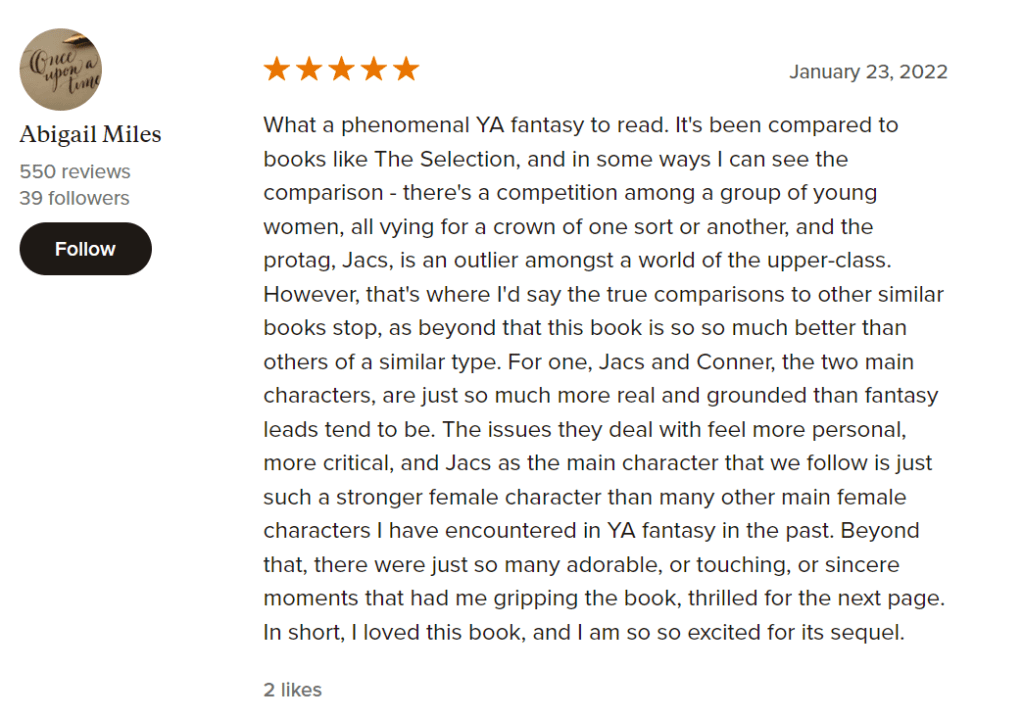Screen dimensions: 1023x719
Task: Click the fourth orange rating star
Action: 373,69
